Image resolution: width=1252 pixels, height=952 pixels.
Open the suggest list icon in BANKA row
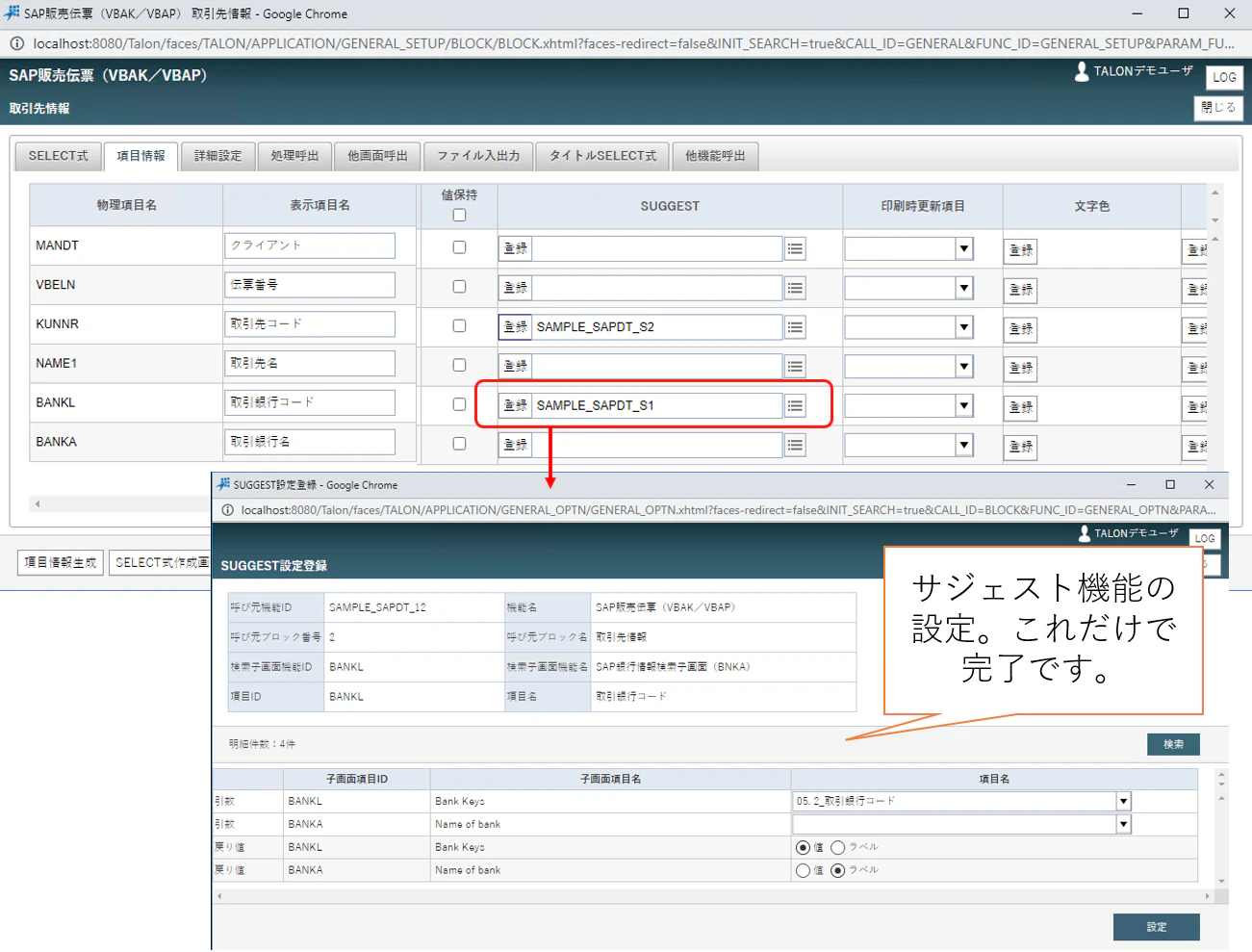tap(795, 445)
